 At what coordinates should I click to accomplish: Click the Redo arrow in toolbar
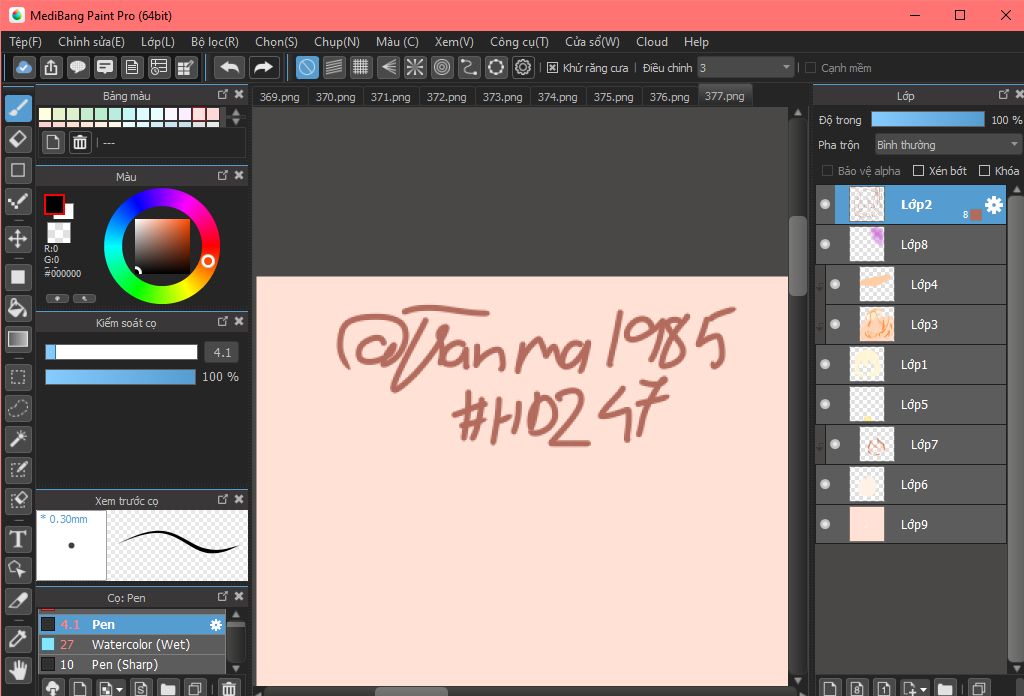tap(263, 67)
